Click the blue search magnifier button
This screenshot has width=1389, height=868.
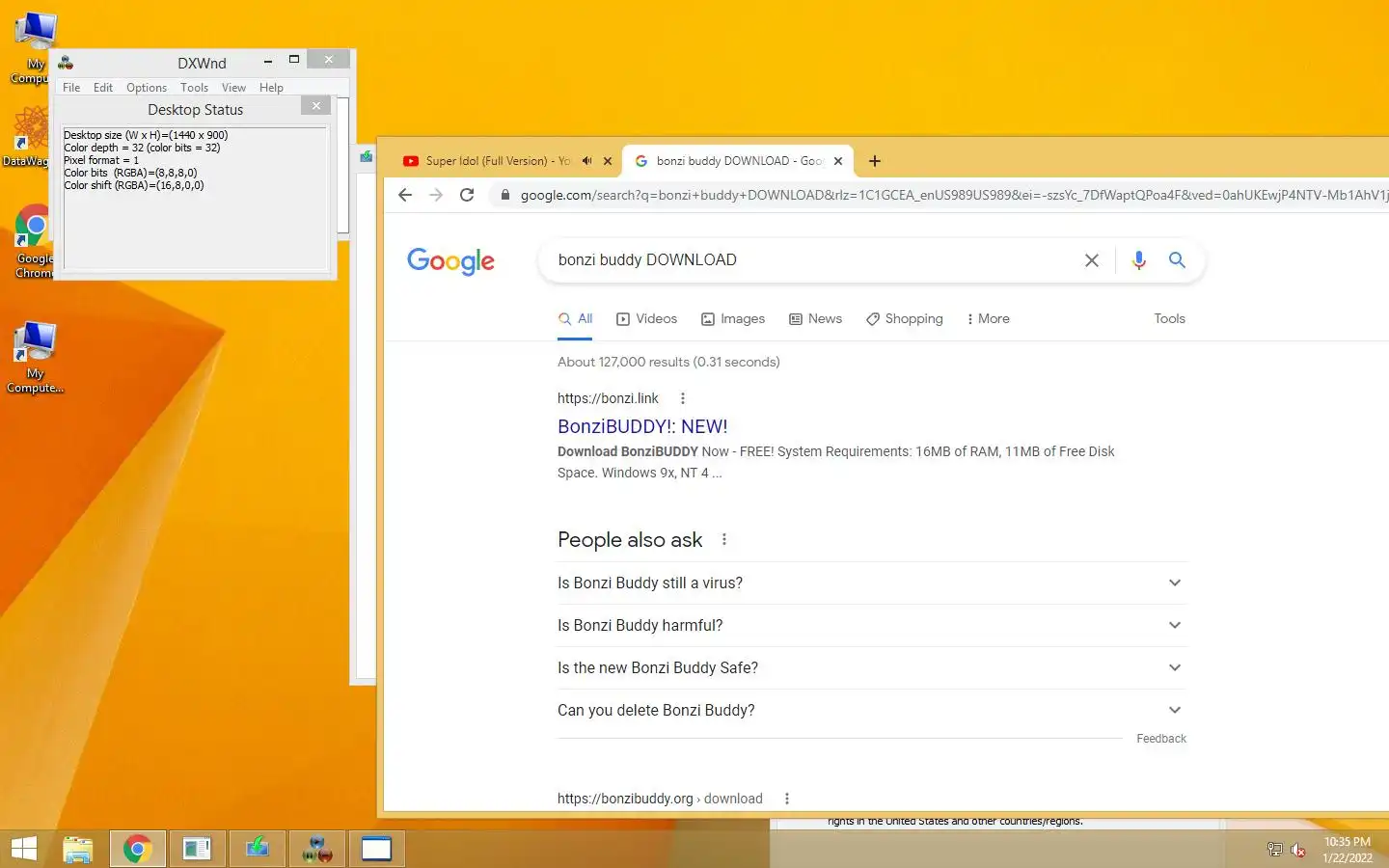click(x=1177, y=260)
